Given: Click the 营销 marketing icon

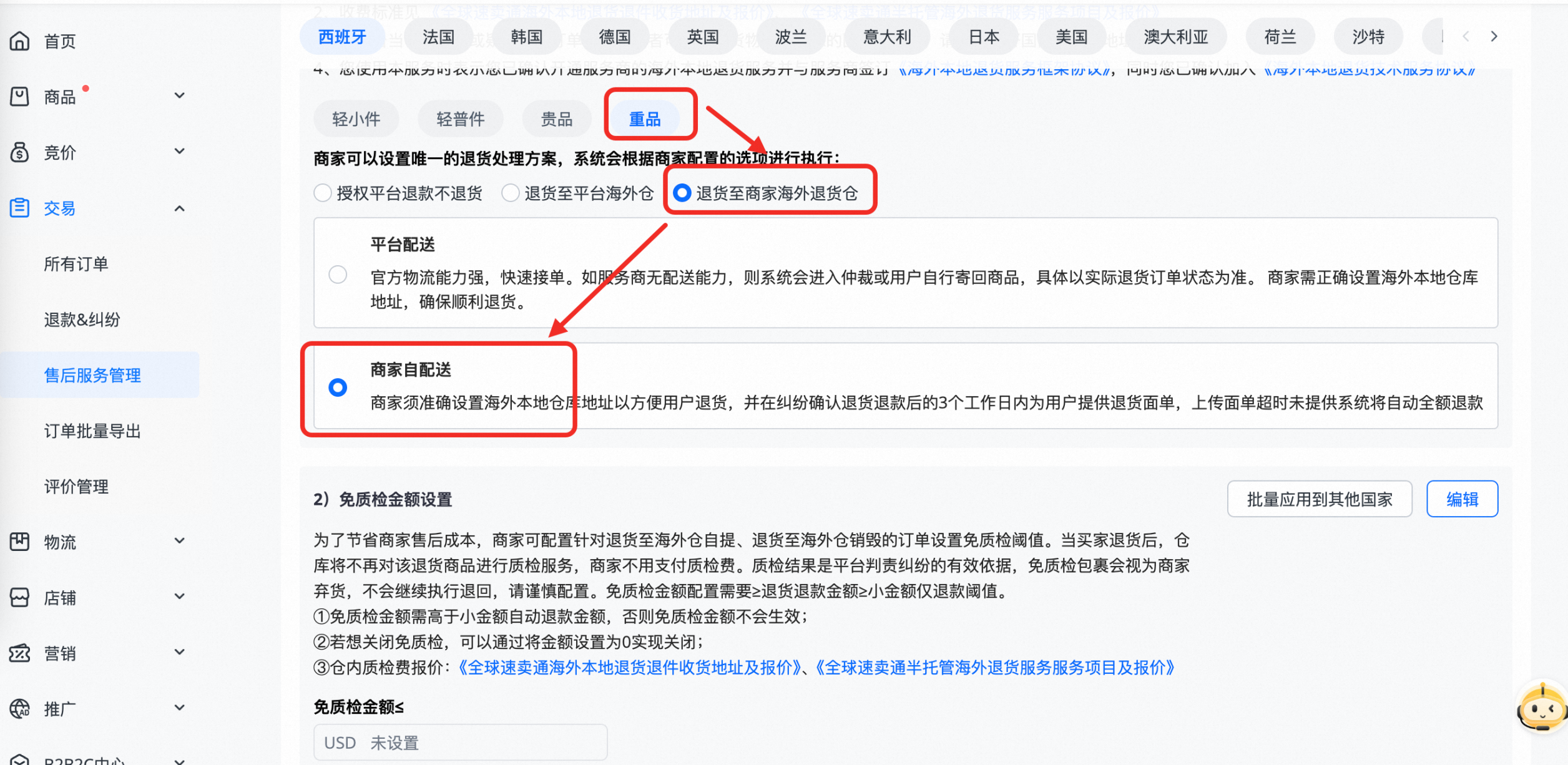Looking at the screenshot, I should pos(20,653).
